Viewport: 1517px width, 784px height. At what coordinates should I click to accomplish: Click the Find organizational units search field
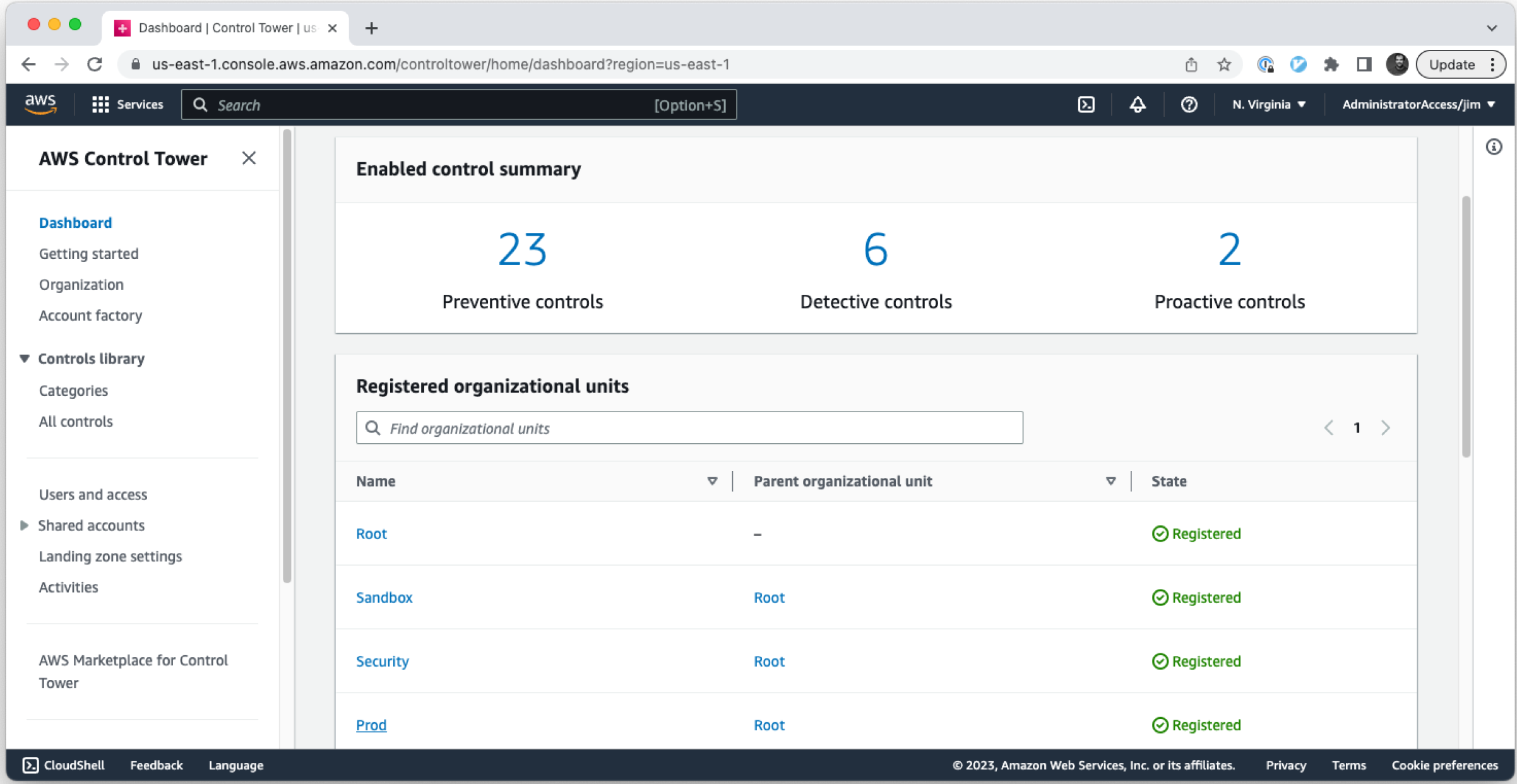click(689, 428)
